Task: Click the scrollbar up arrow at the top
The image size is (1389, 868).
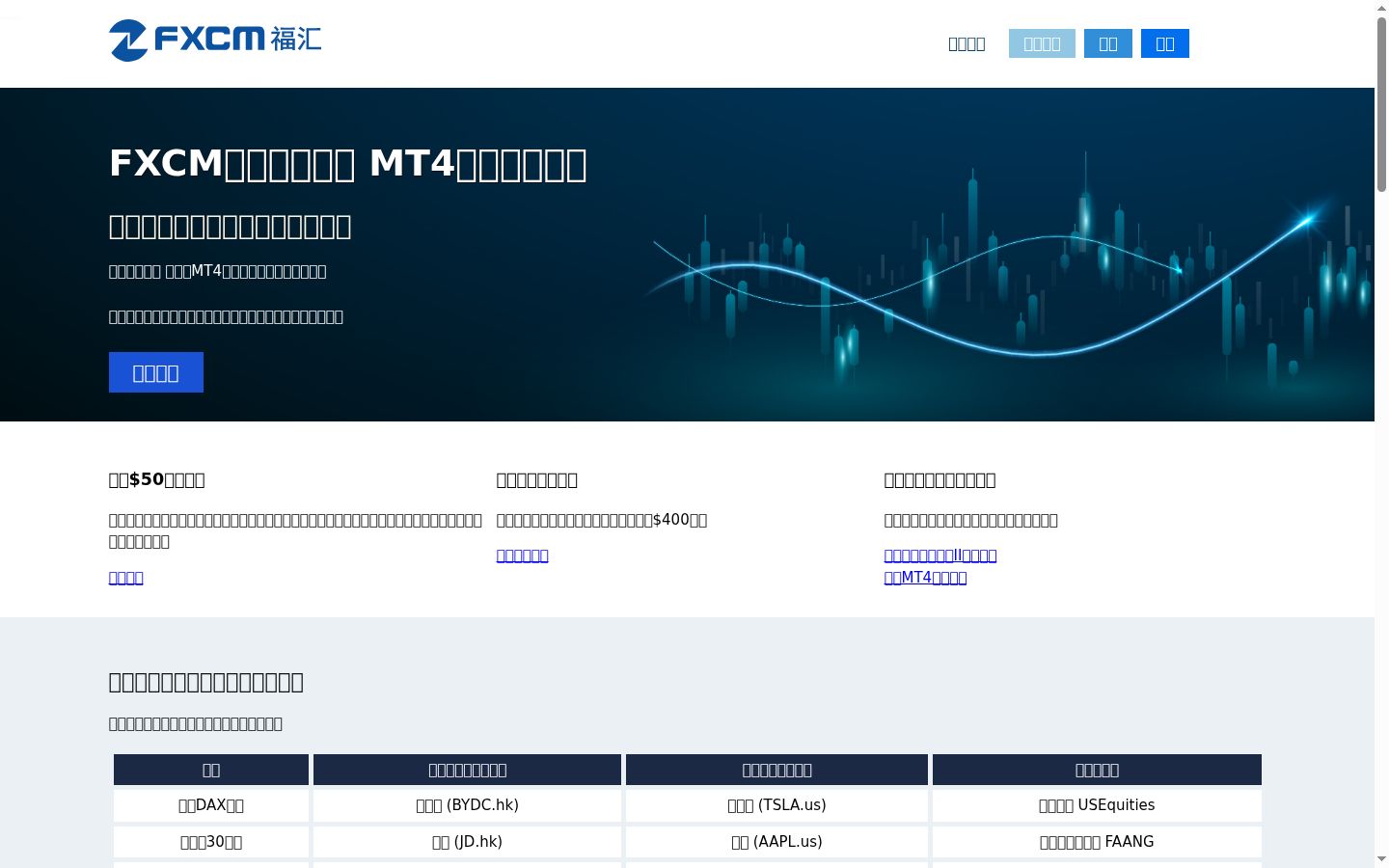Action: point(1381,8)
